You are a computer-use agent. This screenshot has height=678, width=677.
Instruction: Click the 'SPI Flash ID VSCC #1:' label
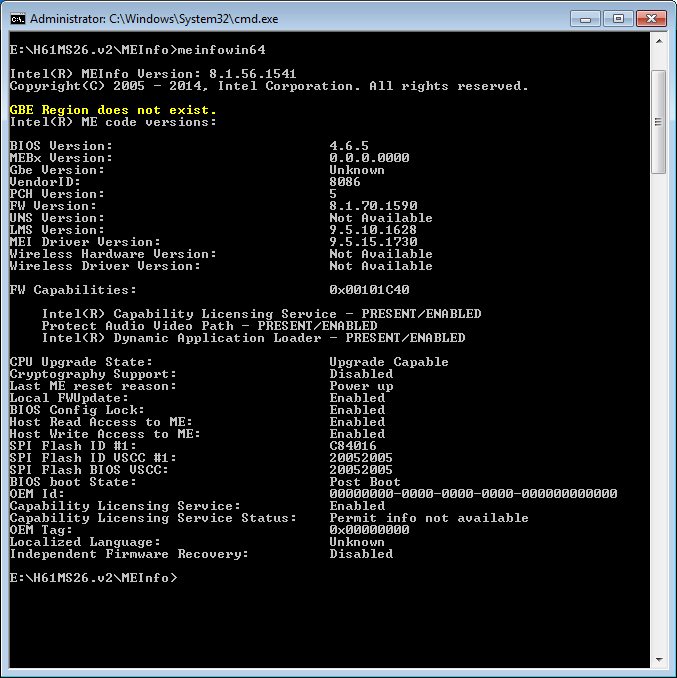tap(93, 458)
